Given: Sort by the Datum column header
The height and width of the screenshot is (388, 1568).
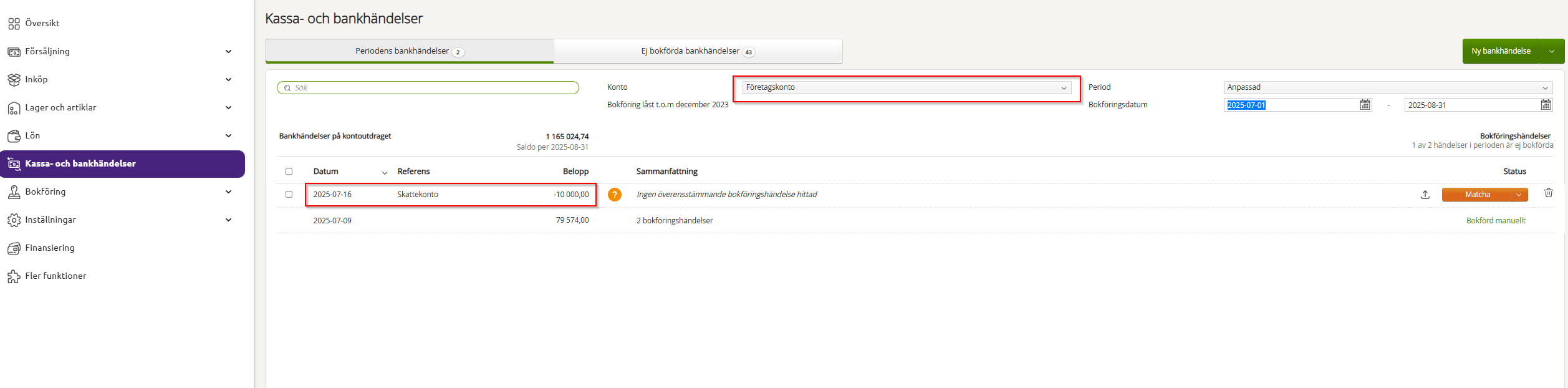Looking at the screenshot, I should coord(325,172).
